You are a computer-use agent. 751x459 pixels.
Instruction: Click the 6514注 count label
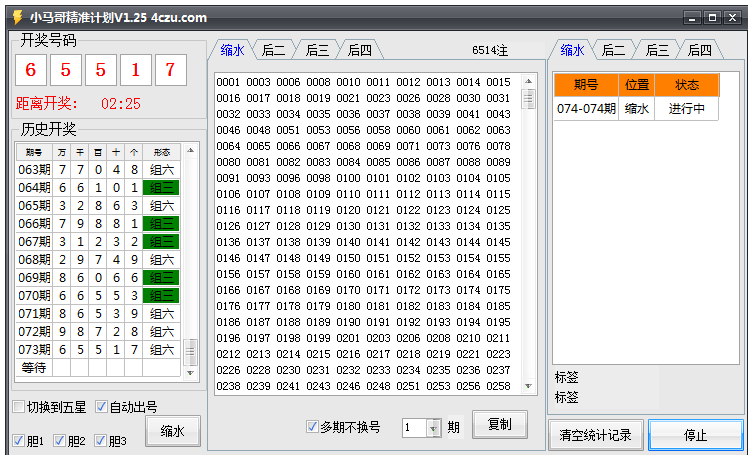490,50
